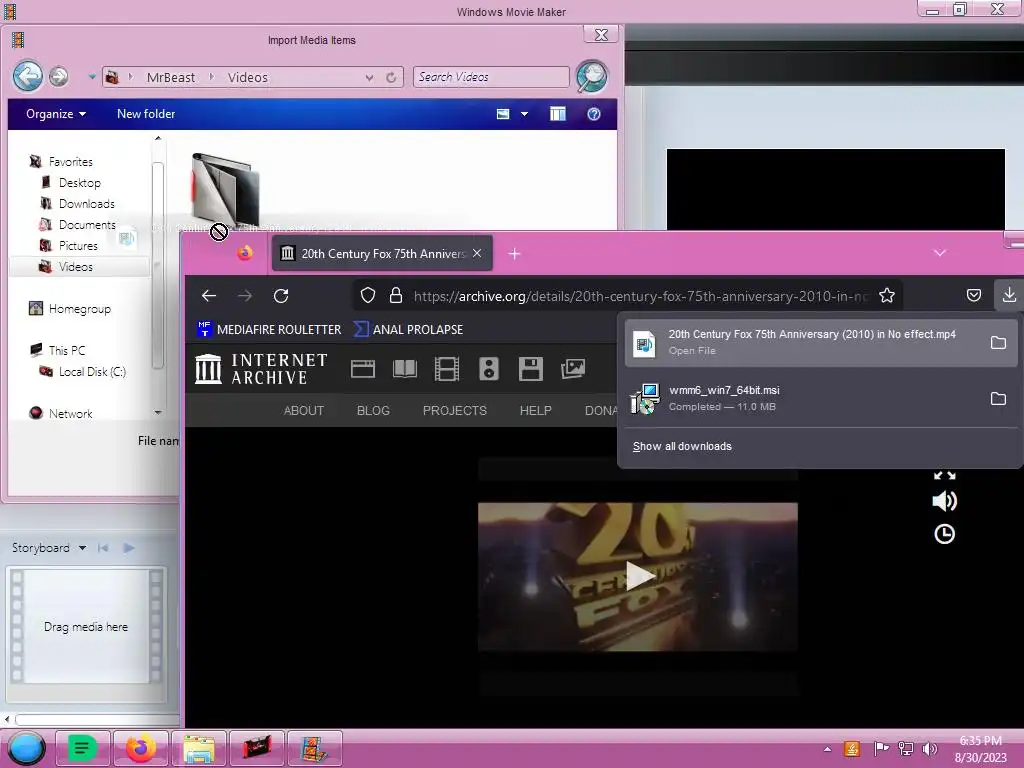Select Local Disk (C:)
Image resolution: width=1024 pixels, height=768 pixels.
[x=92, y=371]
